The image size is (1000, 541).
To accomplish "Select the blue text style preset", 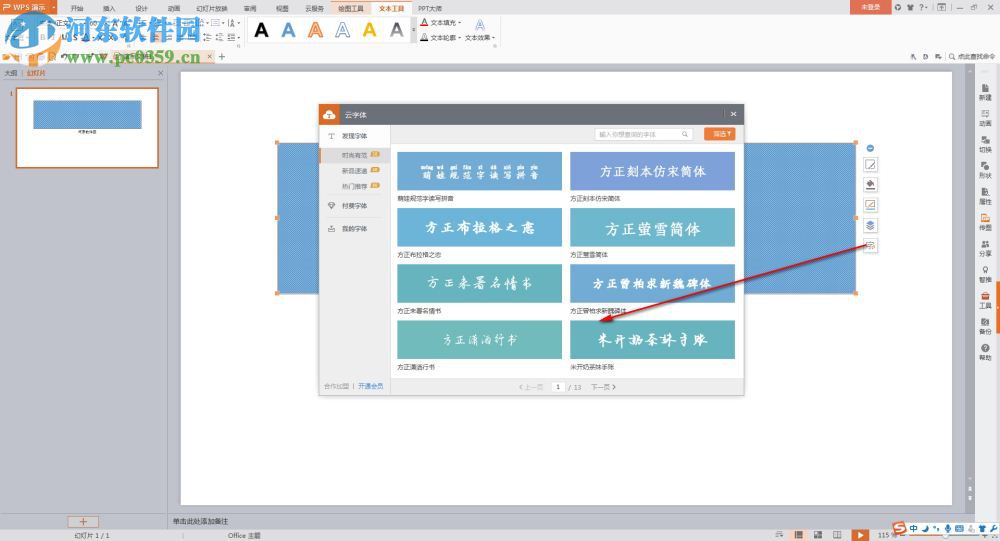I will click(289, 30).
